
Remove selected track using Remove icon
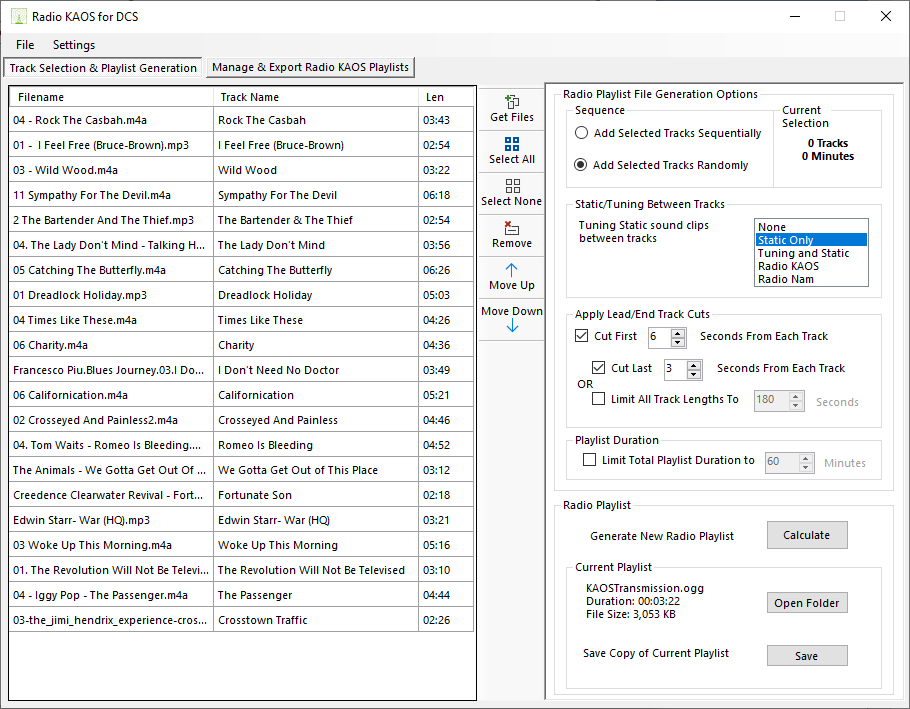[x=512, y=228]
